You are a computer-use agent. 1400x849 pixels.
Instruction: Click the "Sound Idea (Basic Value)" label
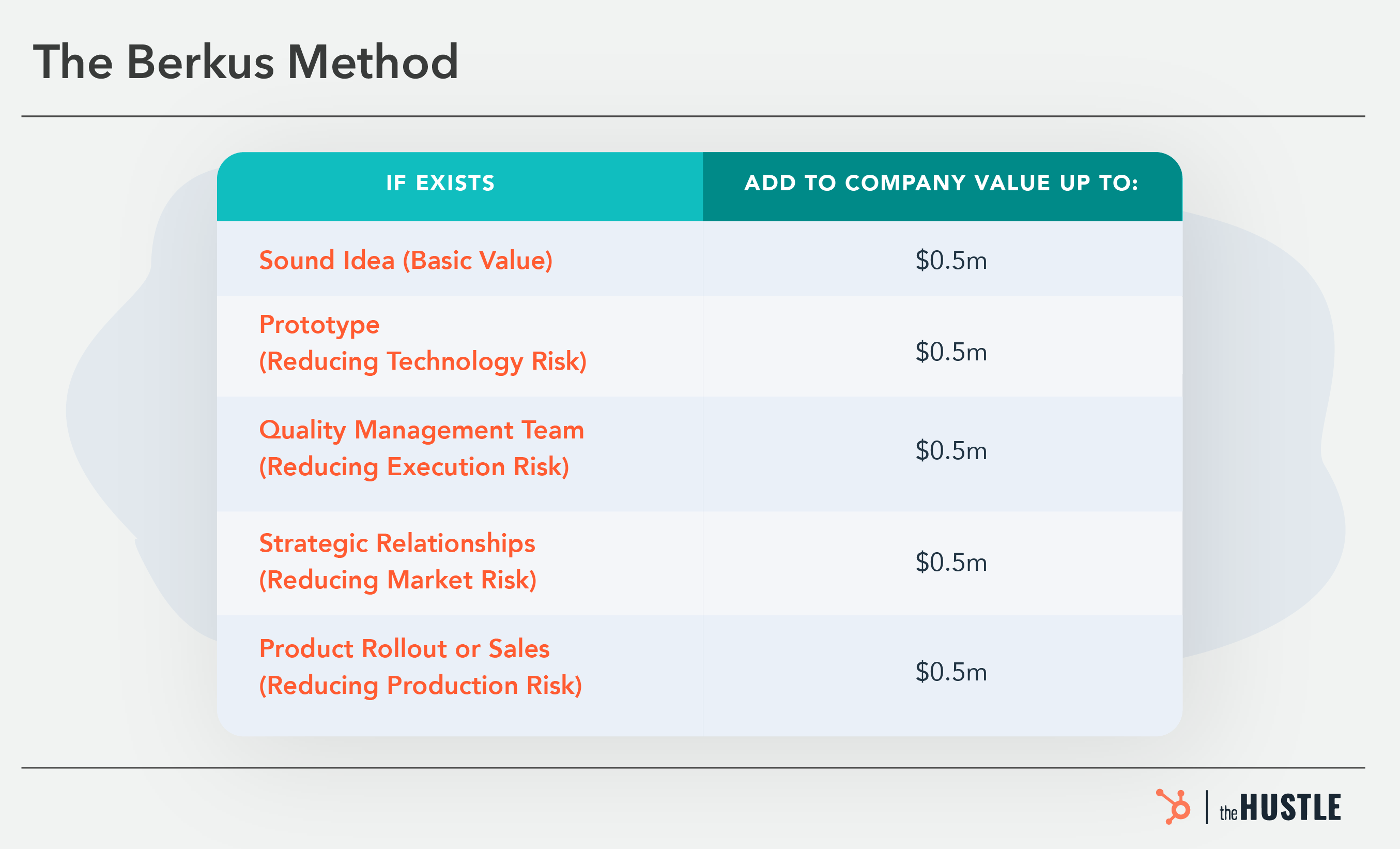pyautogui.click(x=406, y=261)
